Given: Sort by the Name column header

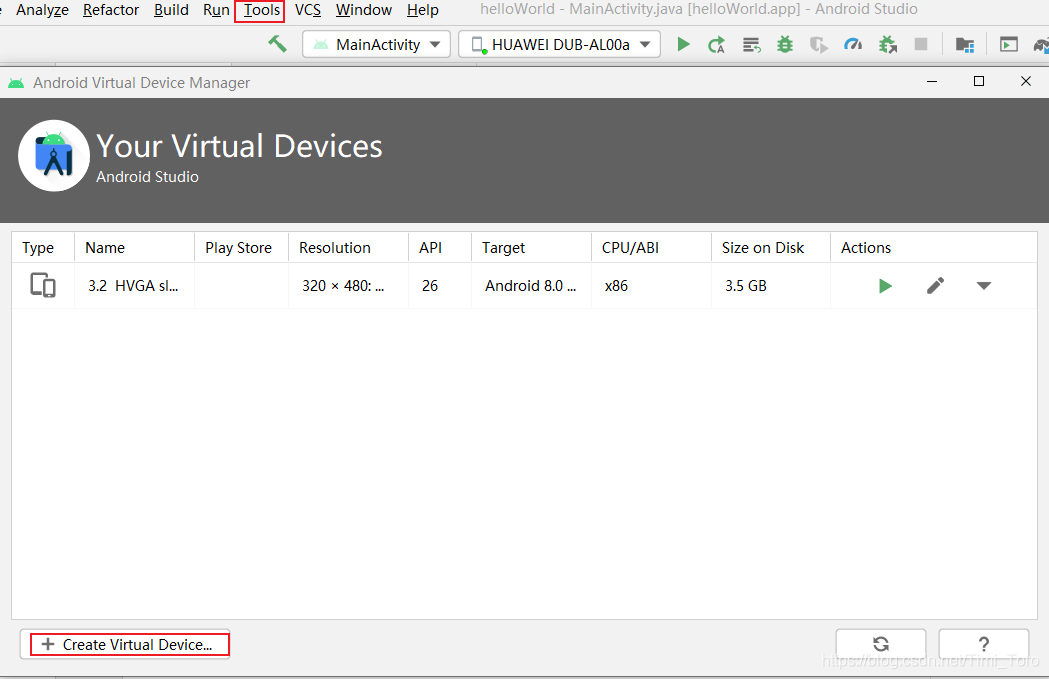Looking at the screenshot, I should (x=134, y=248).
